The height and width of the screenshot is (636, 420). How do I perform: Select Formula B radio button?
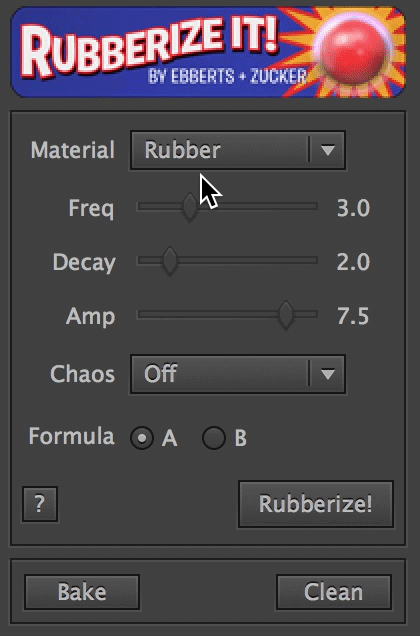(214, 438)
